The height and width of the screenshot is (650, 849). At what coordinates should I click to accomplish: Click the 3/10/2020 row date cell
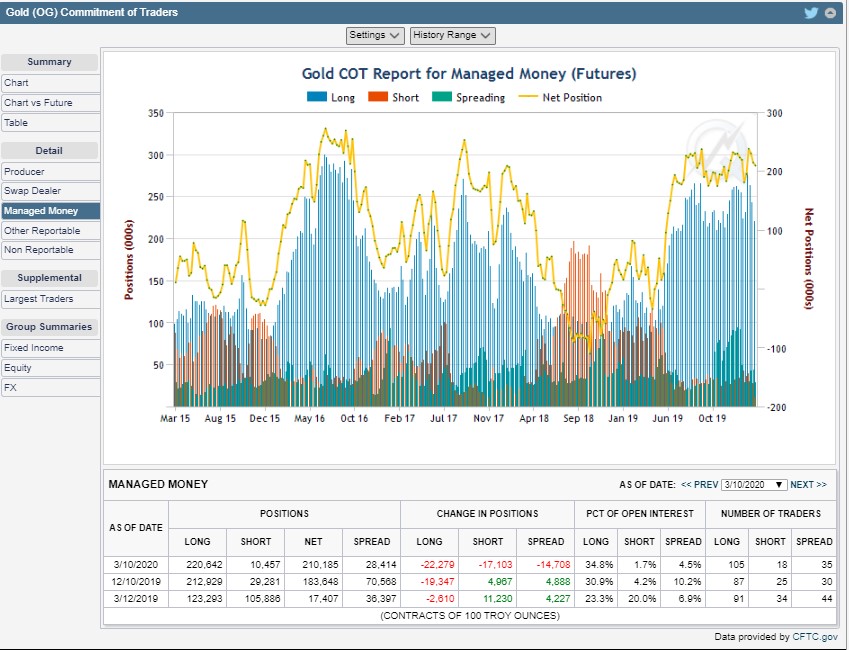point(136,564)
